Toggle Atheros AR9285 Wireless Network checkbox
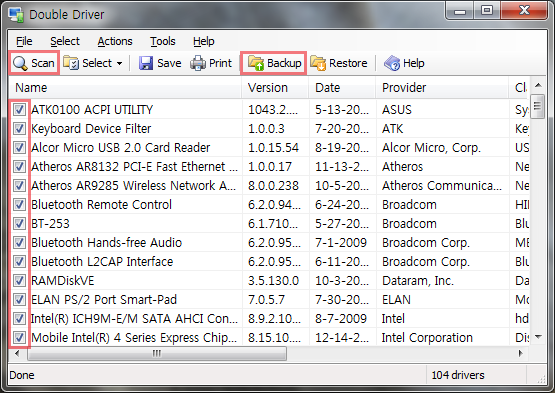Screen dimensions: 555x393 pyautogui.click(x=19, y=186)
